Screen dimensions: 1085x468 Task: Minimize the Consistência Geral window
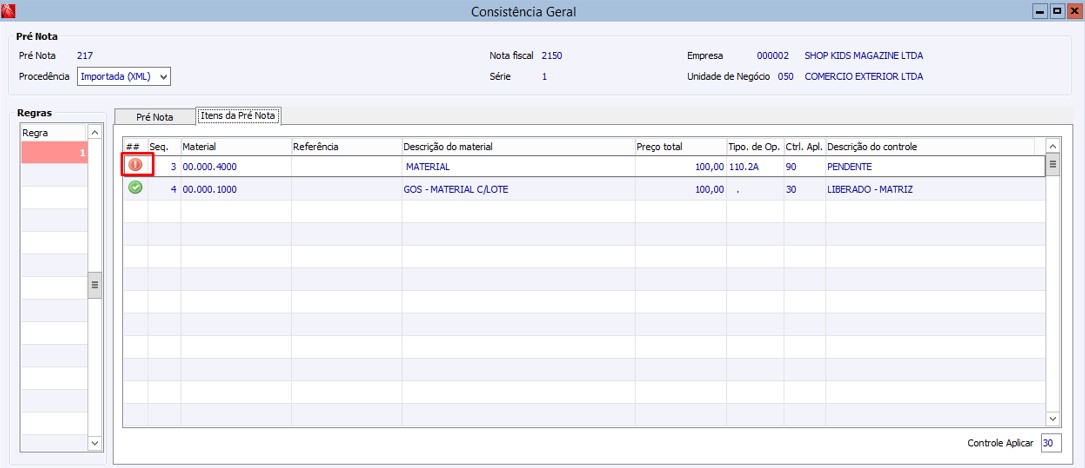1040,11
